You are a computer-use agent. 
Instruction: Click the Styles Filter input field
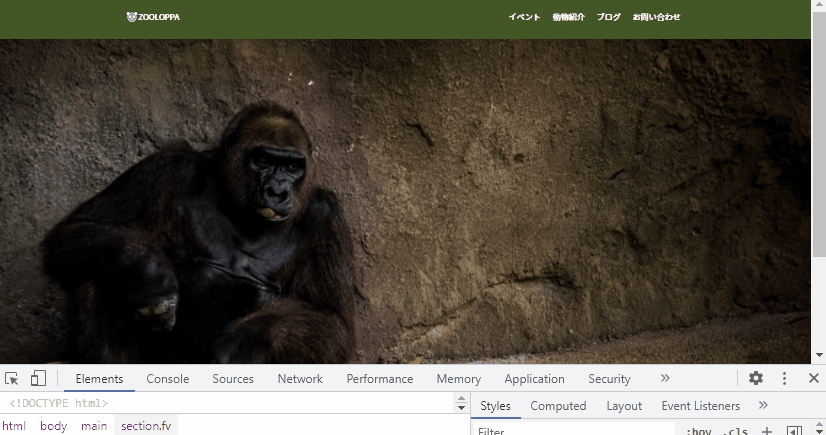point(574,430)
